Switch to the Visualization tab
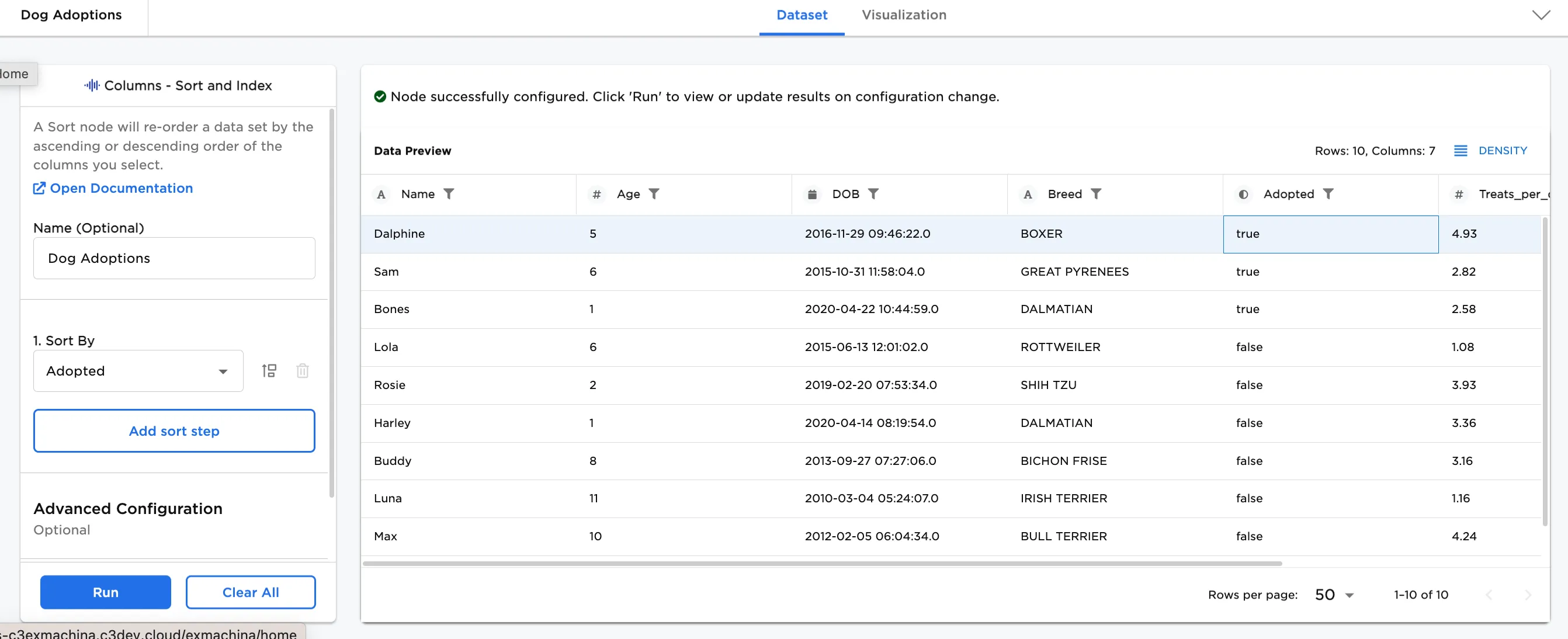 [x=904, y=15]
